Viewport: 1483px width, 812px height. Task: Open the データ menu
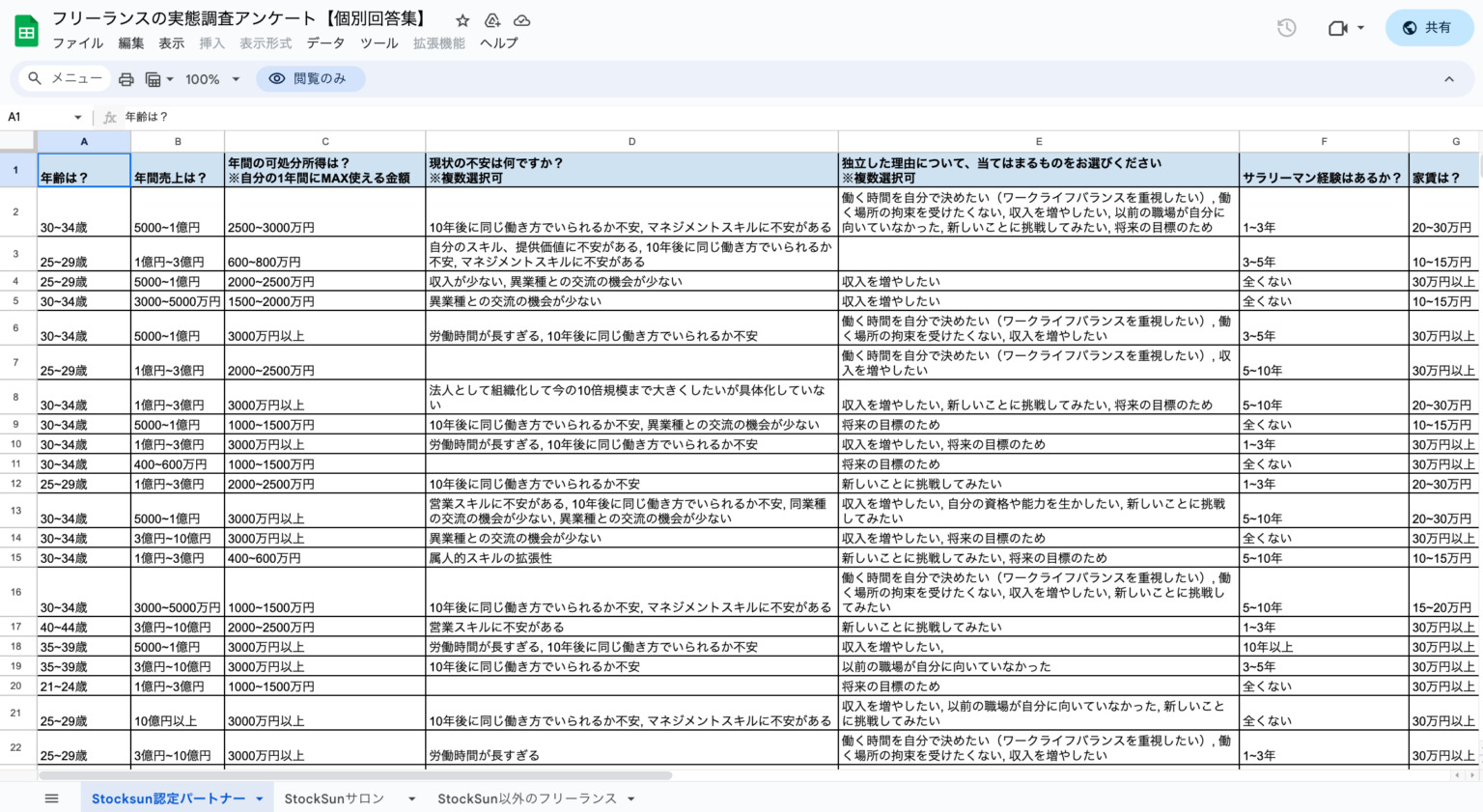[325, 43]
